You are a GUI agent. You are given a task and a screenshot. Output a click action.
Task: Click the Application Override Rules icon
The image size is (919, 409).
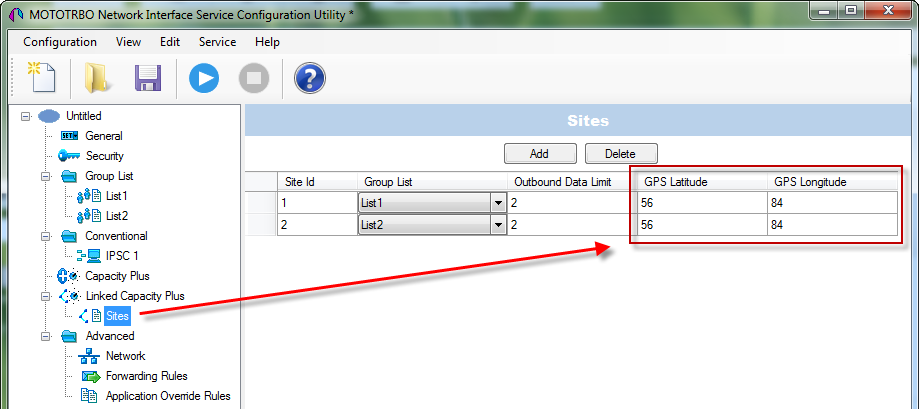(89, 396)
